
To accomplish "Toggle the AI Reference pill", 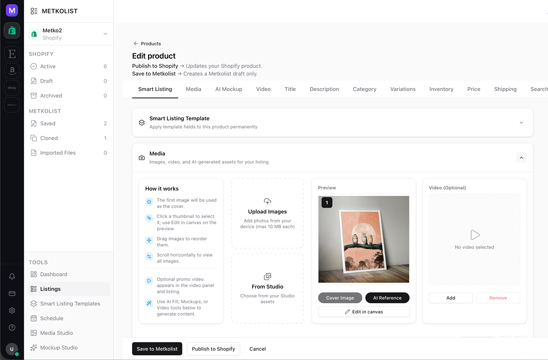I will [x=387, y=298].
